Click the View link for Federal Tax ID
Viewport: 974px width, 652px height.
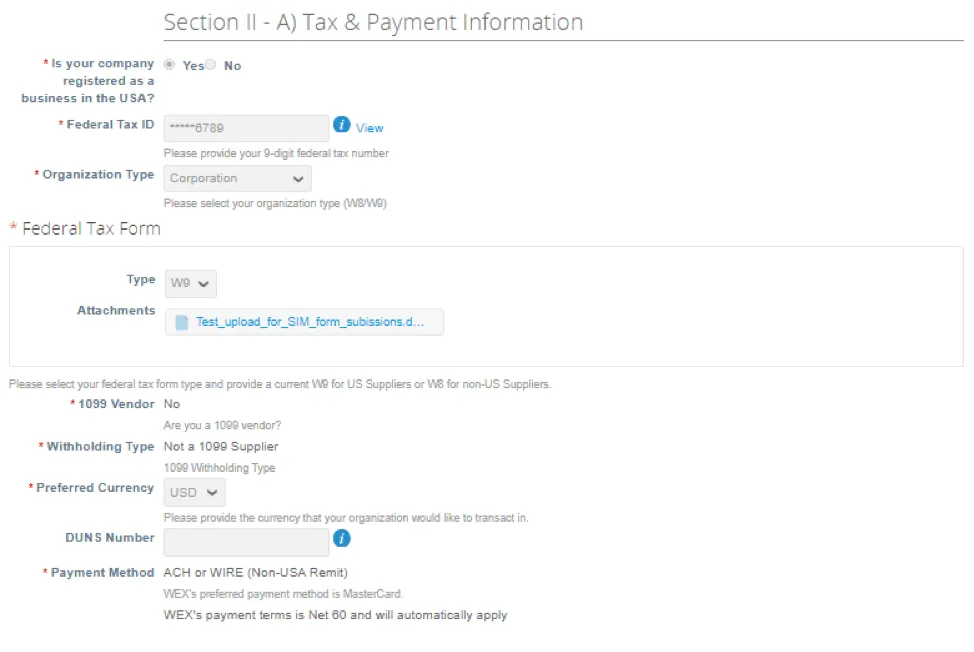point(370,129)
